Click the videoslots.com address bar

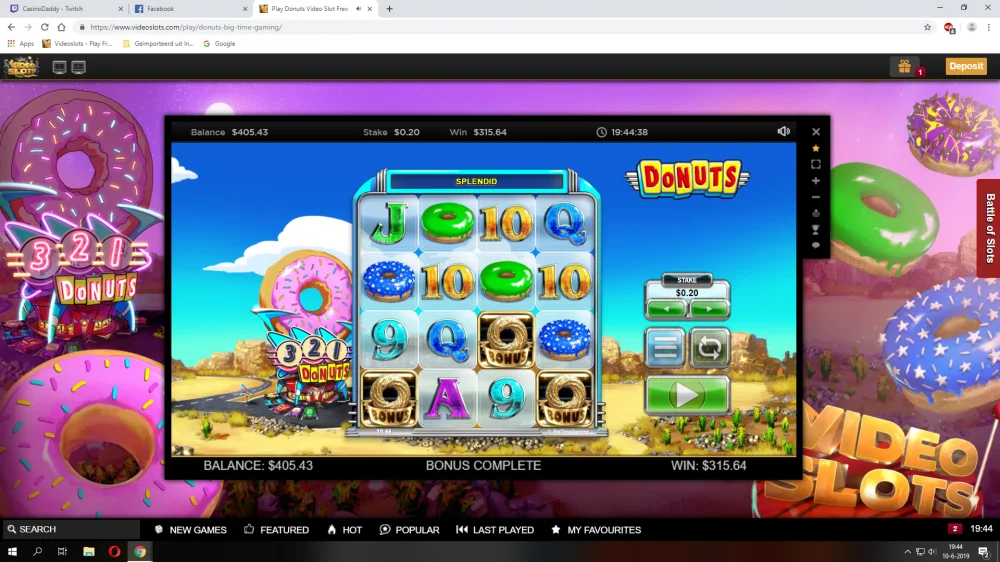pos(497,27)
